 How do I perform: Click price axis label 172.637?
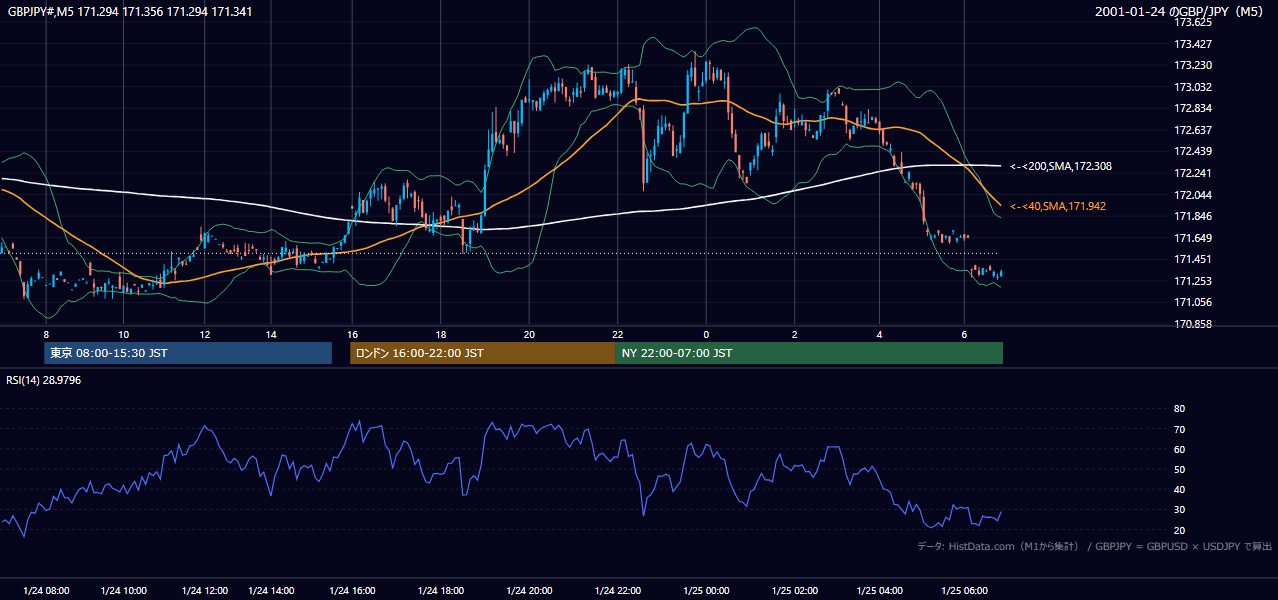pyautogui.click(x=1192, y=130)
